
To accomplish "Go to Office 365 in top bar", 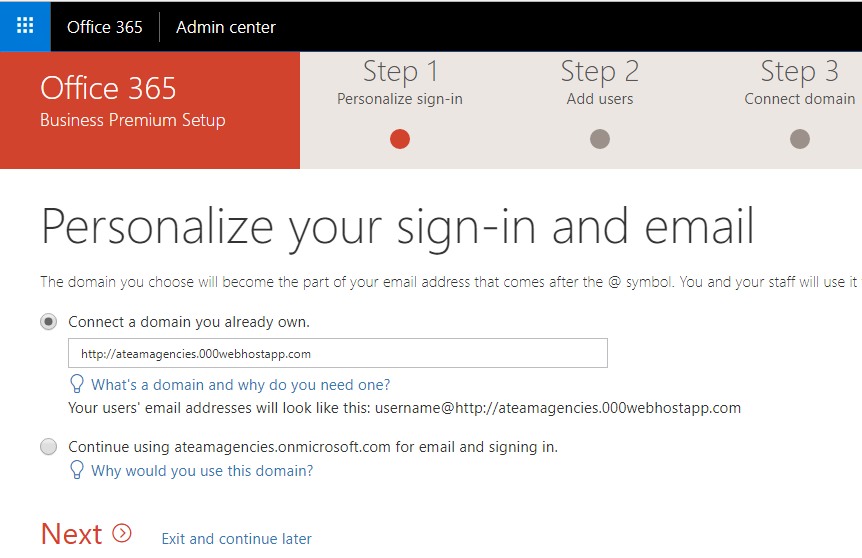I will pyautogui.click(x=104, y=27).
